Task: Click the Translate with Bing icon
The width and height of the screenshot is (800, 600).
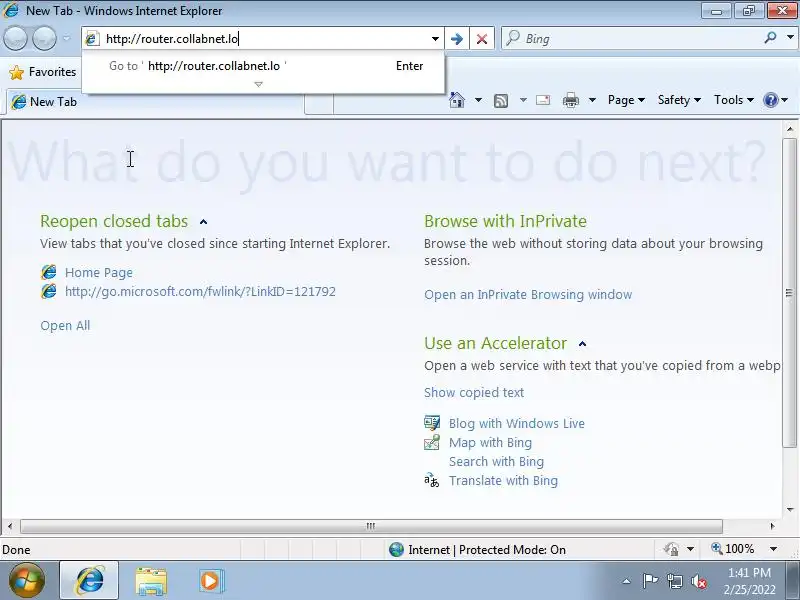Action: point(432,480)
